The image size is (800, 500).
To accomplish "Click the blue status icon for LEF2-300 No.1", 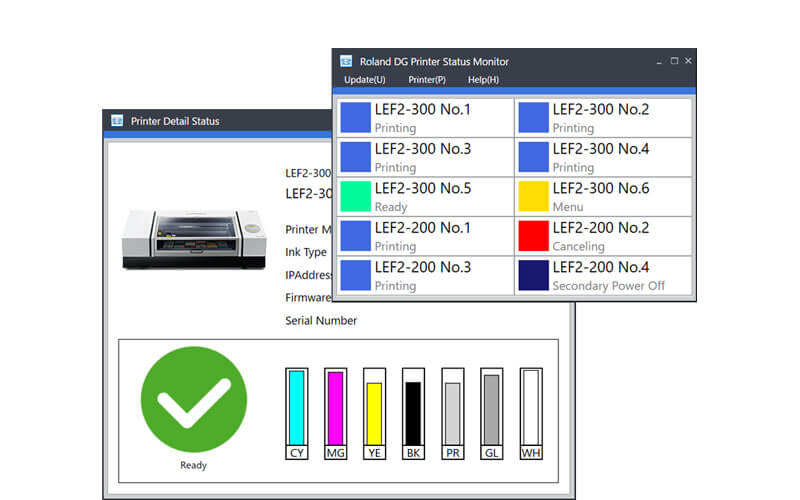I will point(355,117).
